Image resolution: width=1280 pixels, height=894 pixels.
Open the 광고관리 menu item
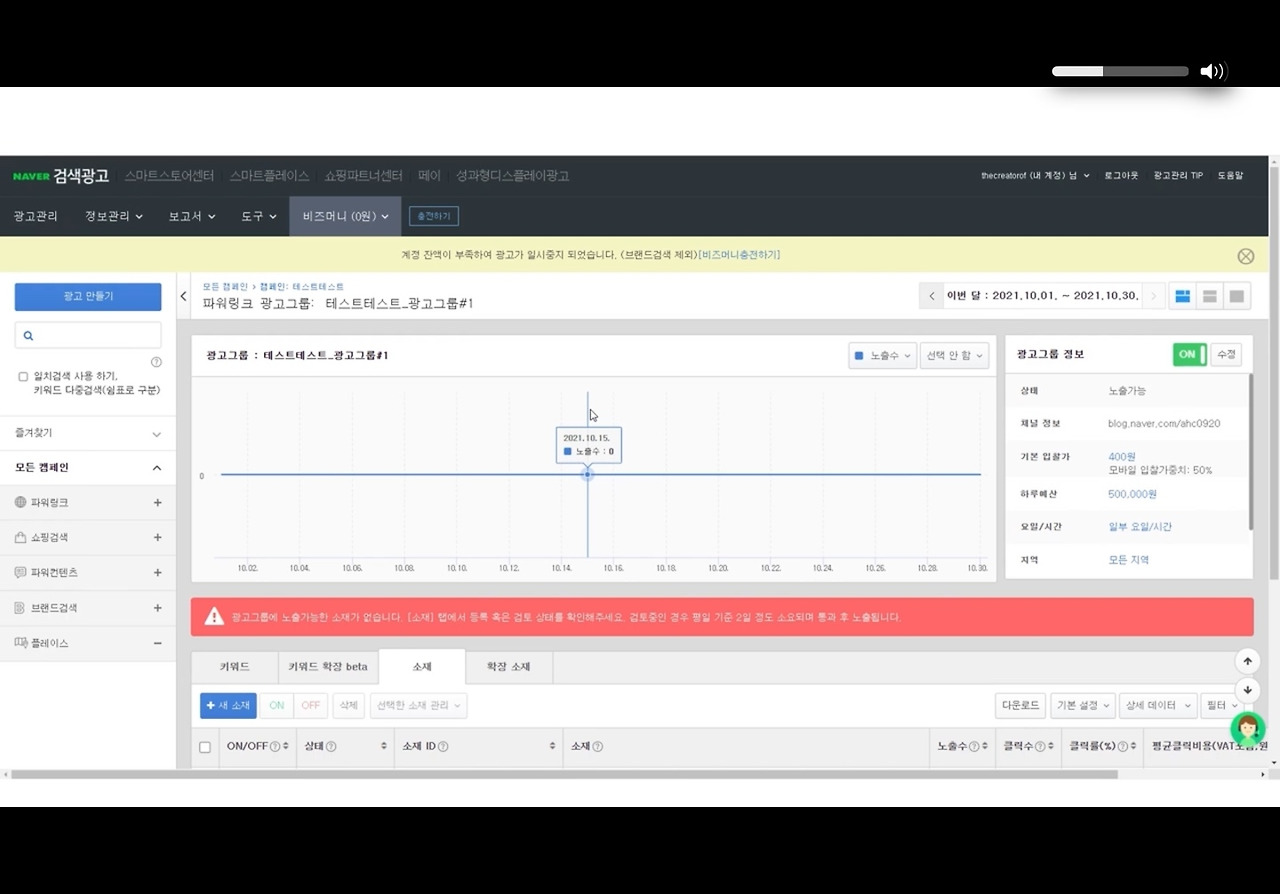click(x=35, y=216)
